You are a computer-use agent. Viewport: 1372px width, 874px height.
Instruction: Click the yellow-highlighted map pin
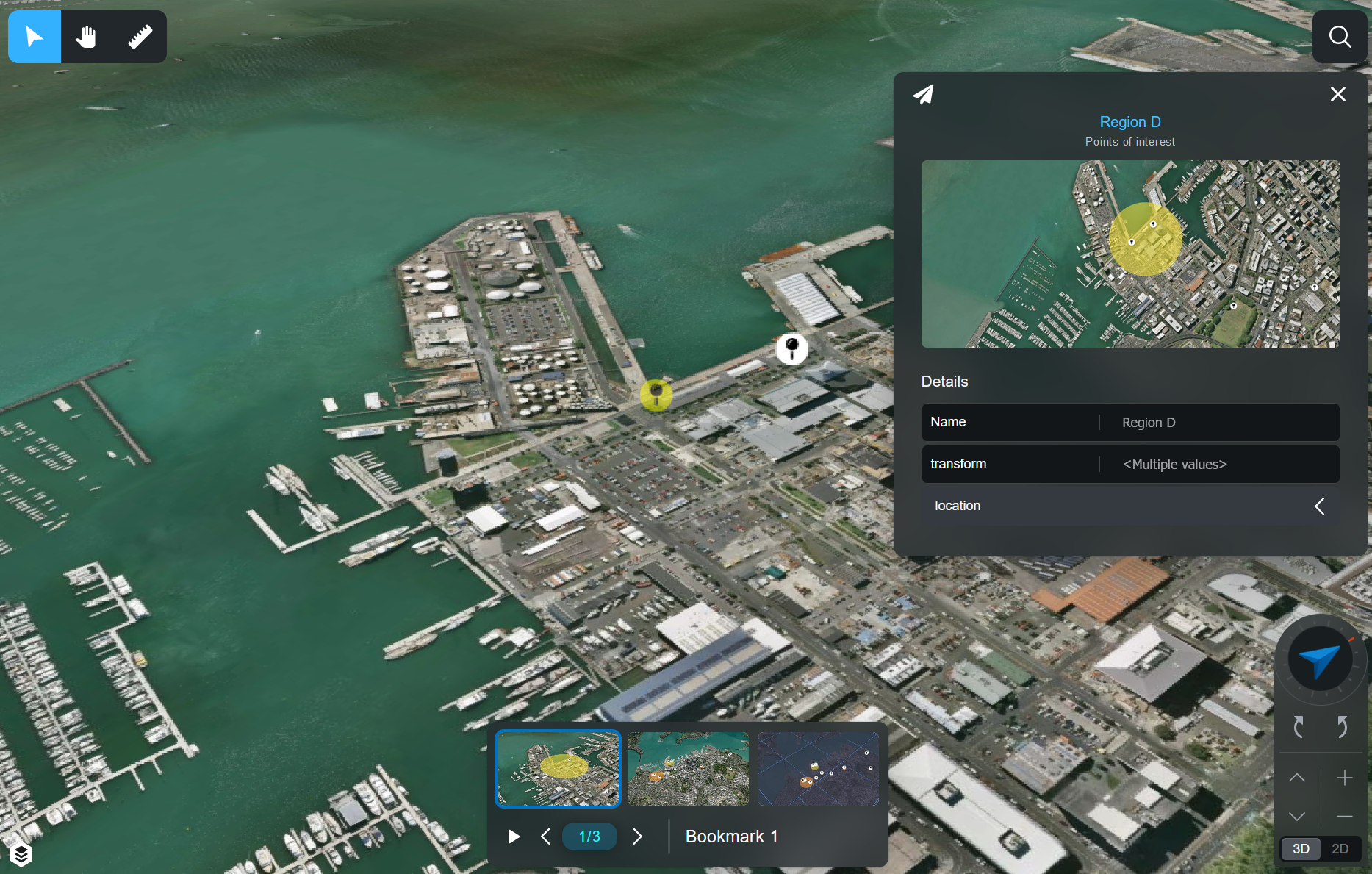click(656, 394)
